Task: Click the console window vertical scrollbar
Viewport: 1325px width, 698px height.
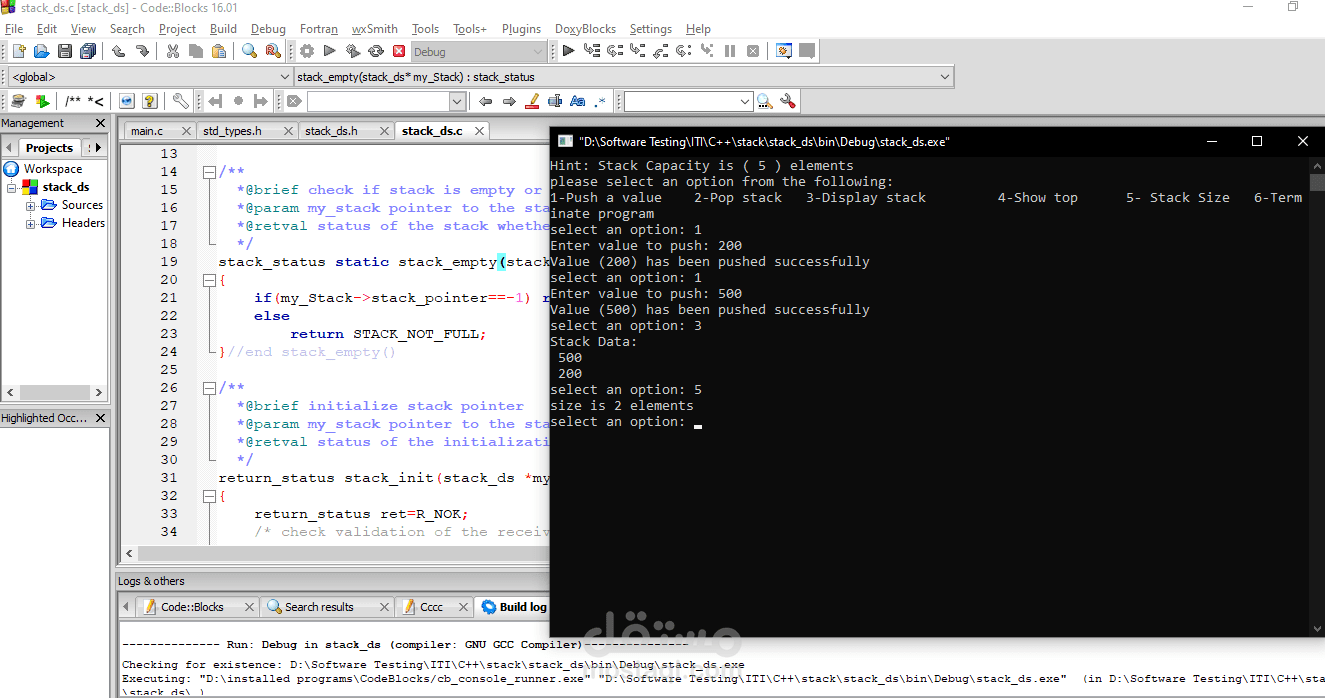Action: coord(1317,397)
